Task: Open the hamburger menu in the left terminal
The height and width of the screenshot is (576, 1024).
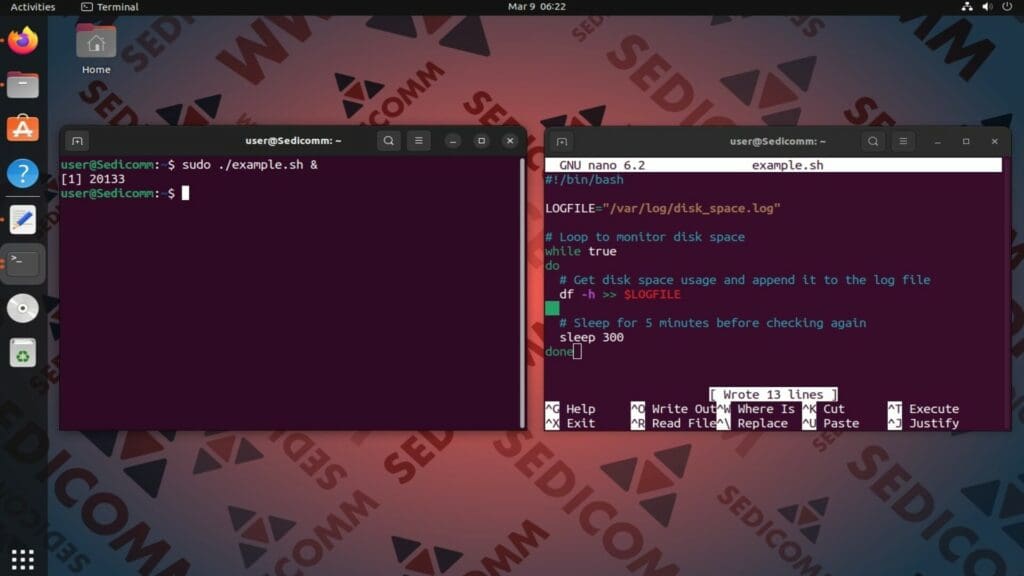Action: click(x=419, y=140)
